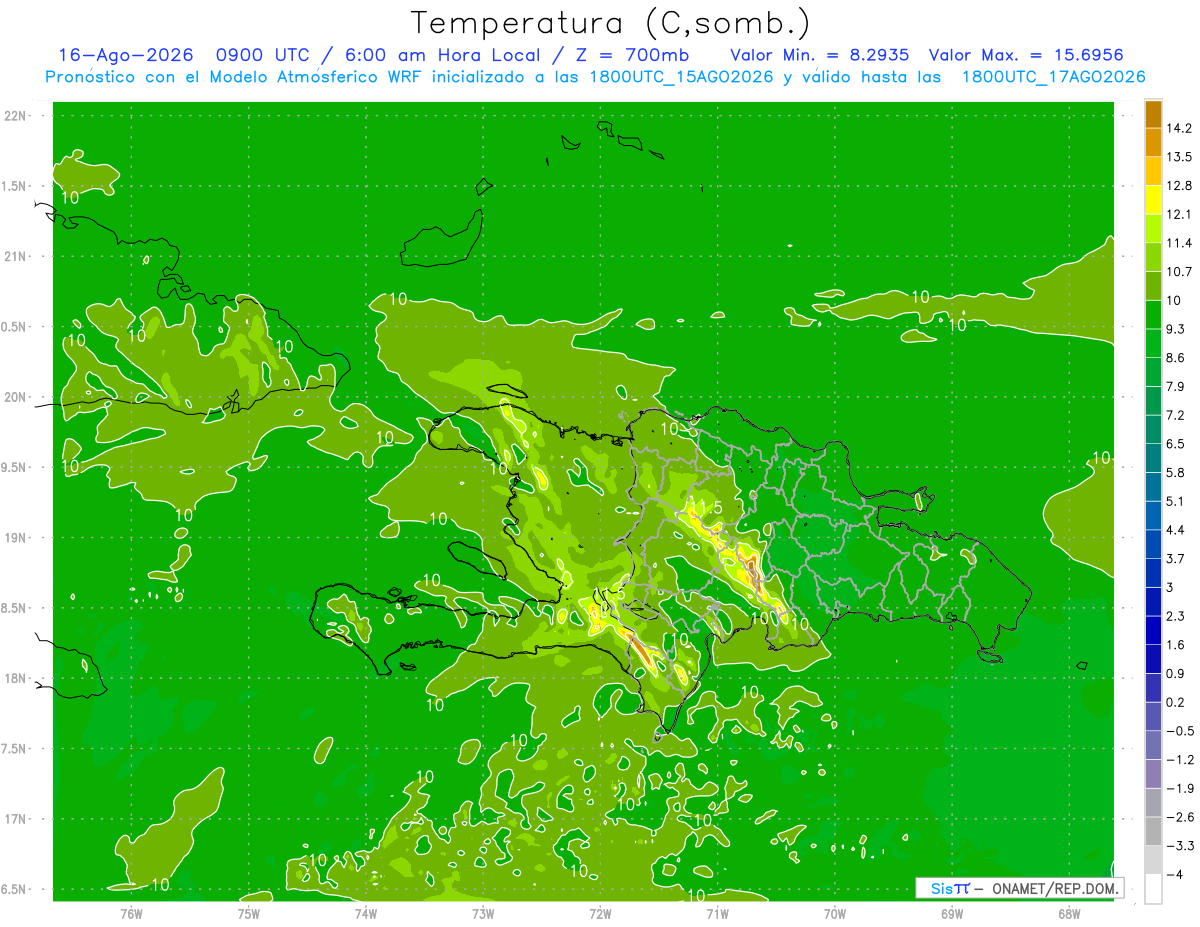The image size is (1200, 927).
Task: Click the legend value "14.2"
Action: (x=1180, y=128)
